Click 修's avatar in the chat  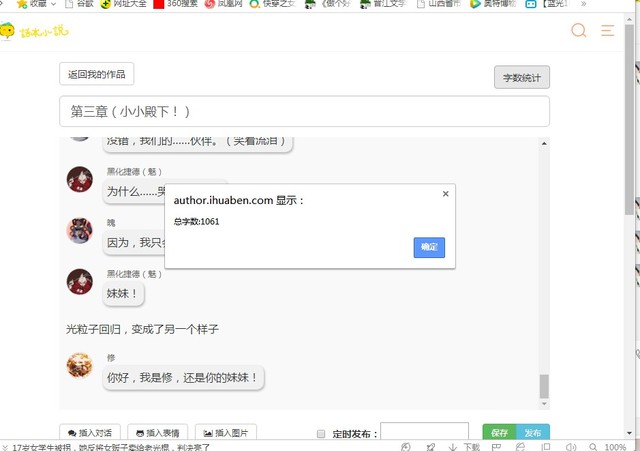click(x=79, y=365)
